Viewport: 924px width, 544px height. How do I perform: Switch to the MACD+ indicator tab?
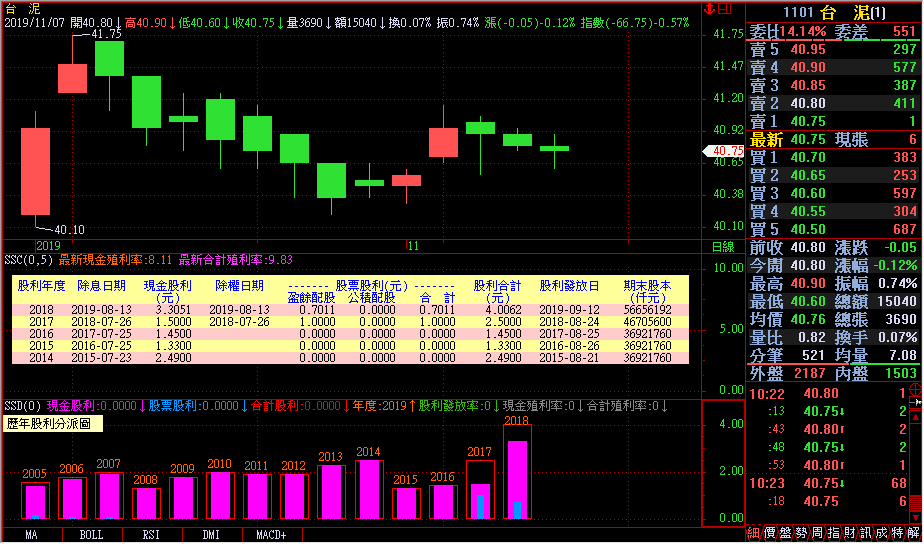click(x=272, y=535)
